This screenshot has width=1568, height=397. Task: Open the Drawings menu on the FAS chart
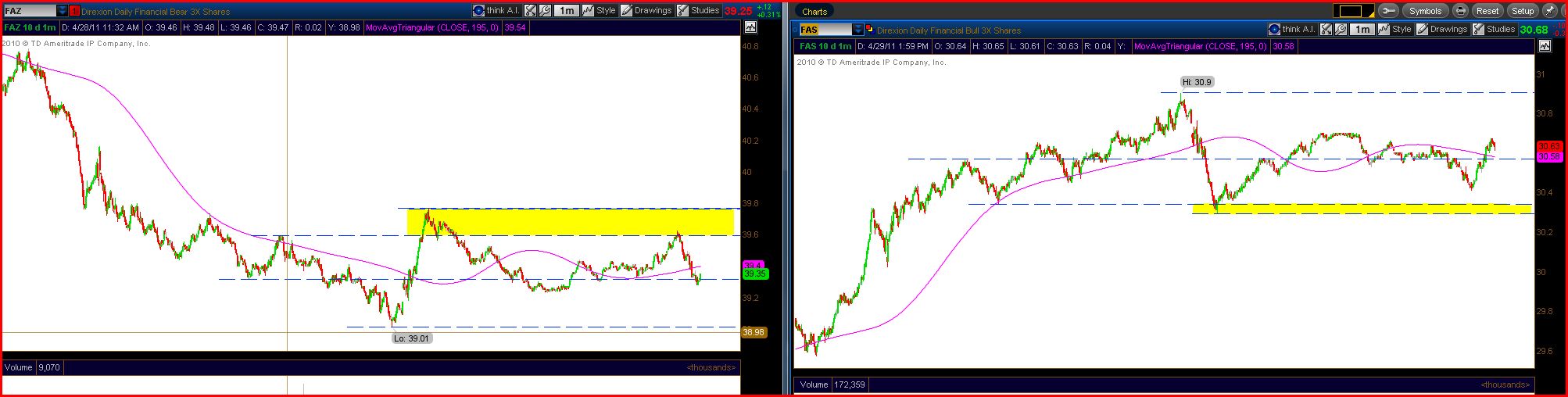(1442, 29)
